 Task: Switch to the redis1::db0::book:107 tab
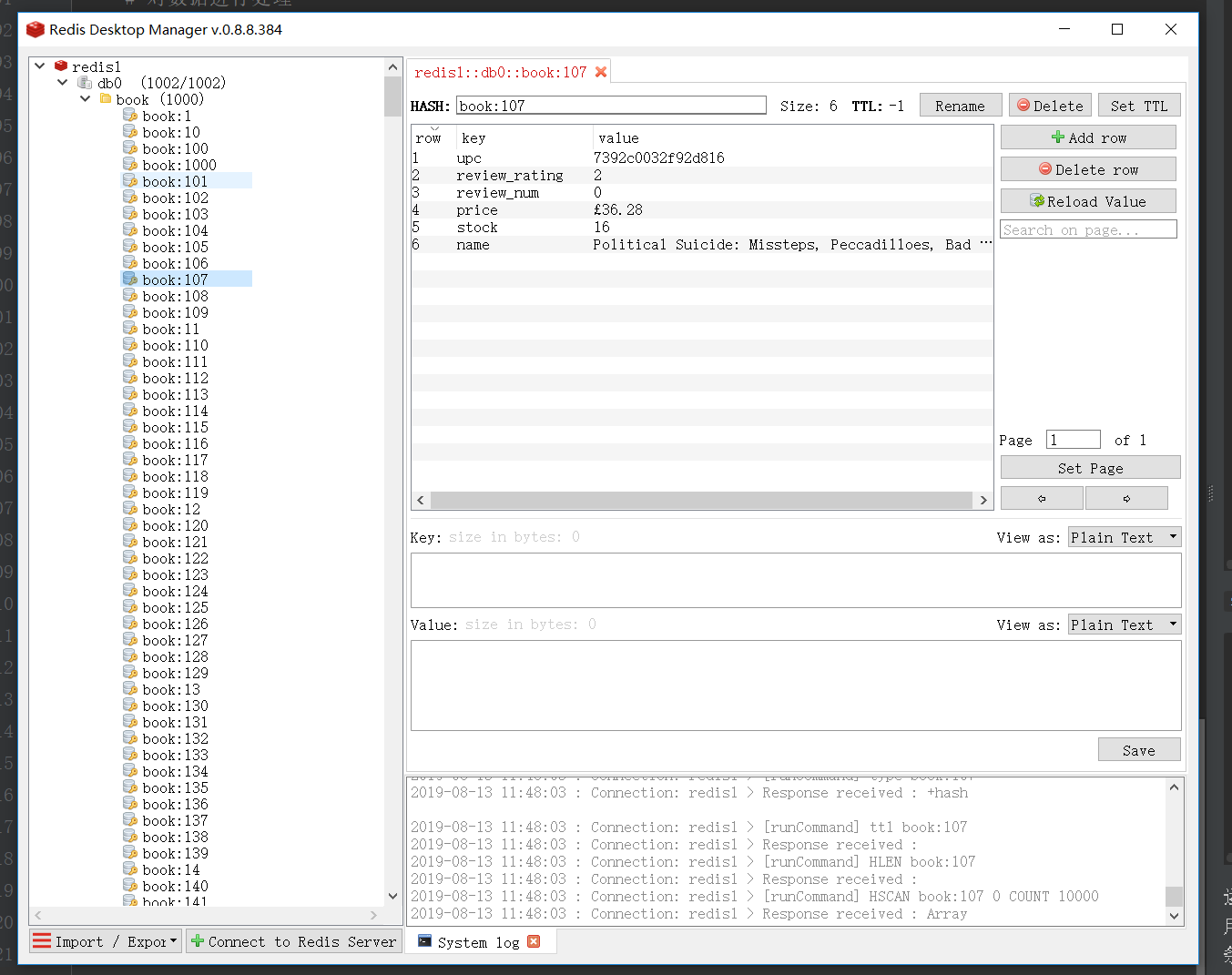coord(500,72)
